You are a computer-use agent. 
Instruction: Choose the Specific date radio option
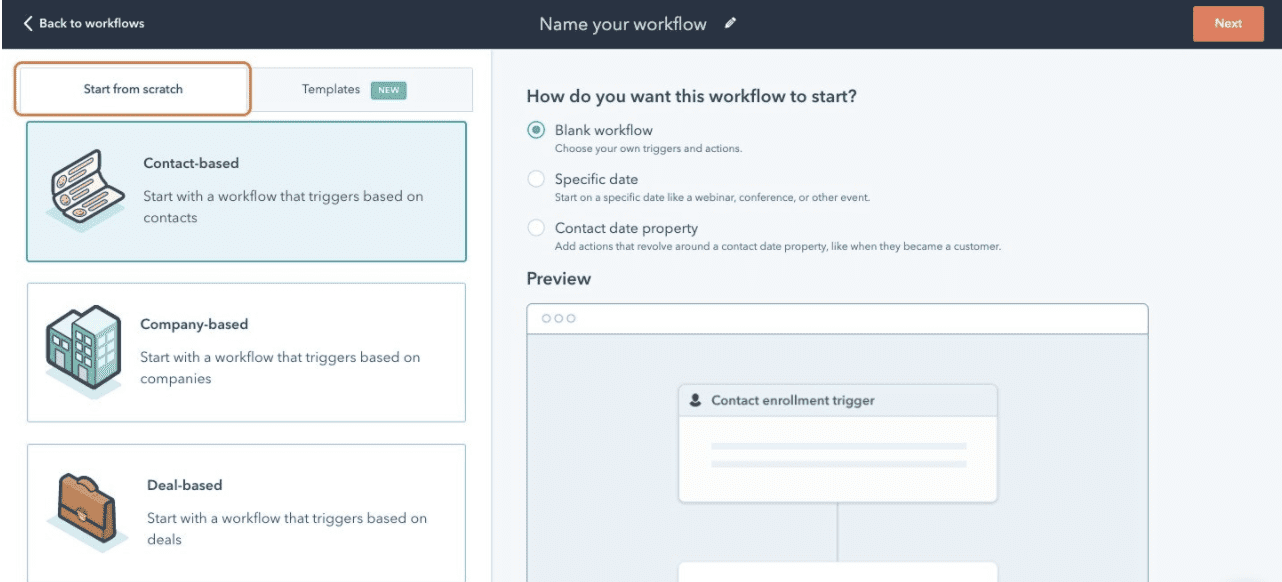pyautogui.click(x=537, y=180)
